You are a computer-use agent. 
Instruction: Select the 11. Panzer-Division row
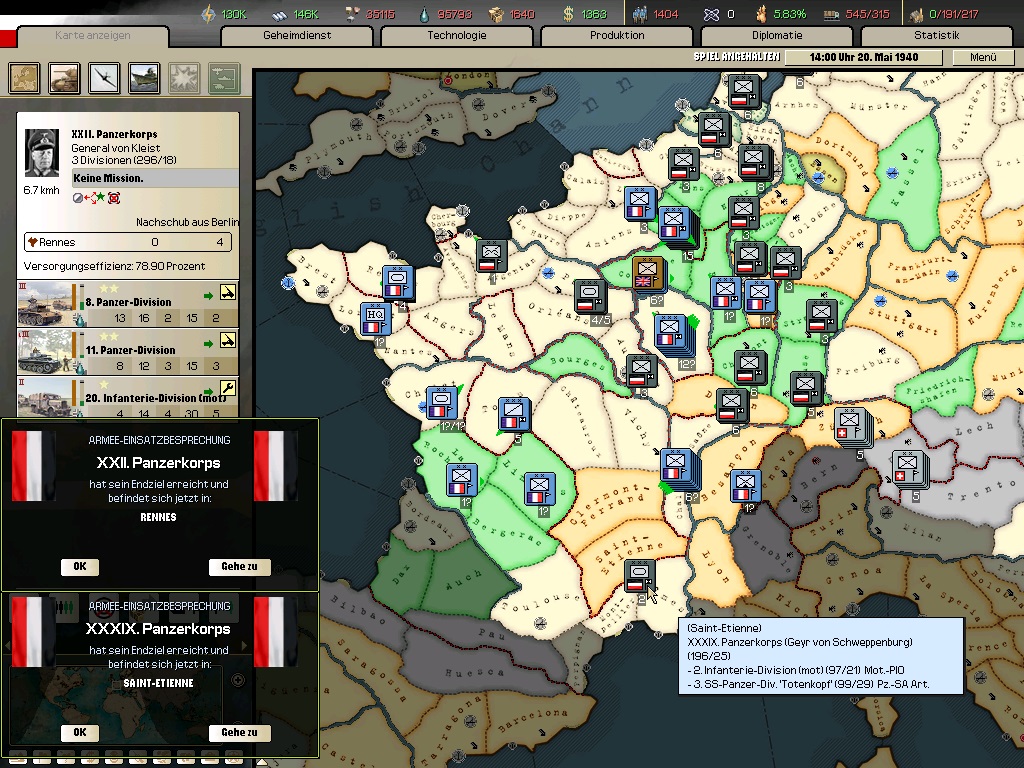128,352
